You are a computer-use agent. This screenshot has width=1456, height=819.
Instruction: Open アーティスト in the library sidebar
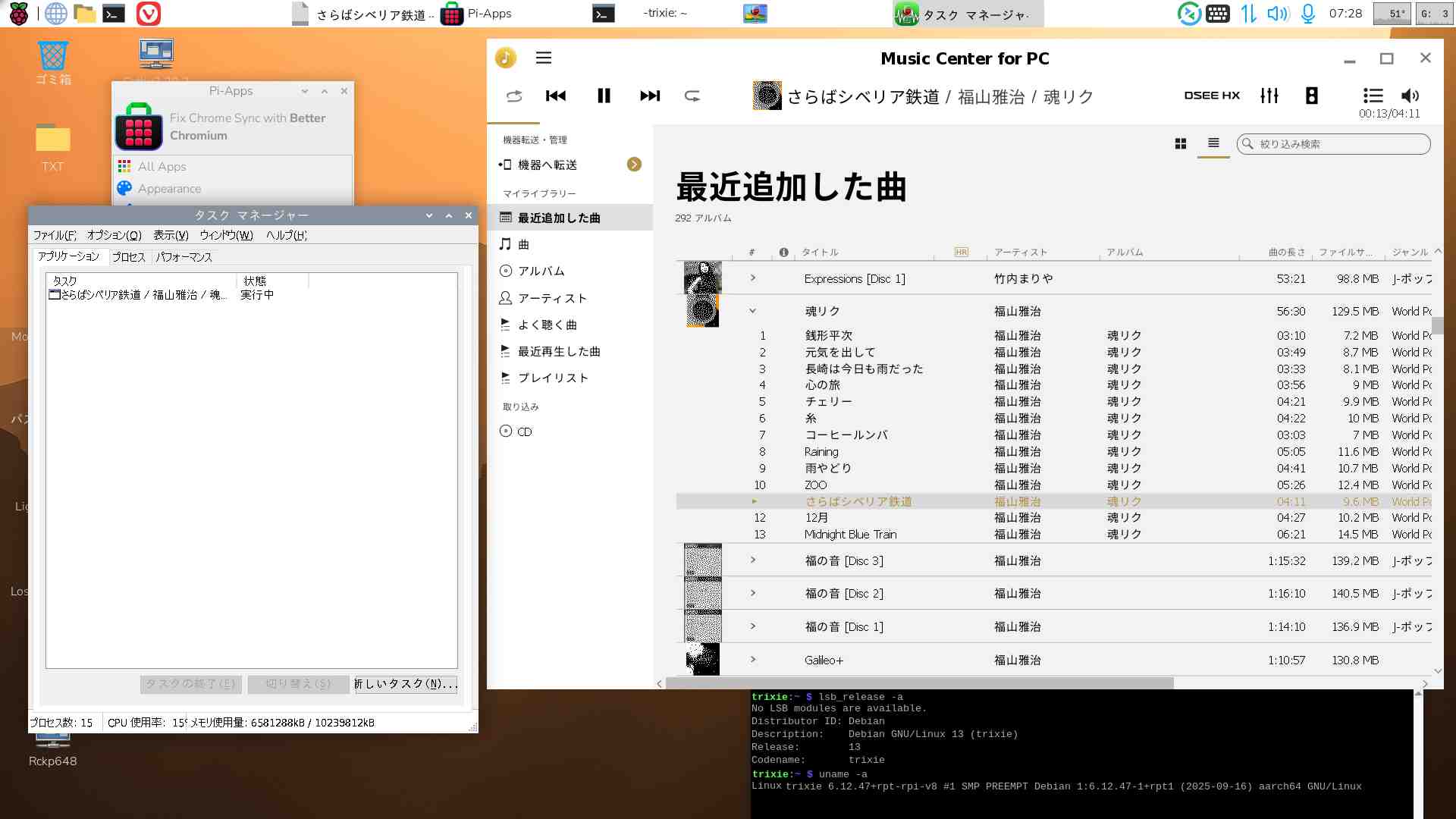[x=552, y=298]
